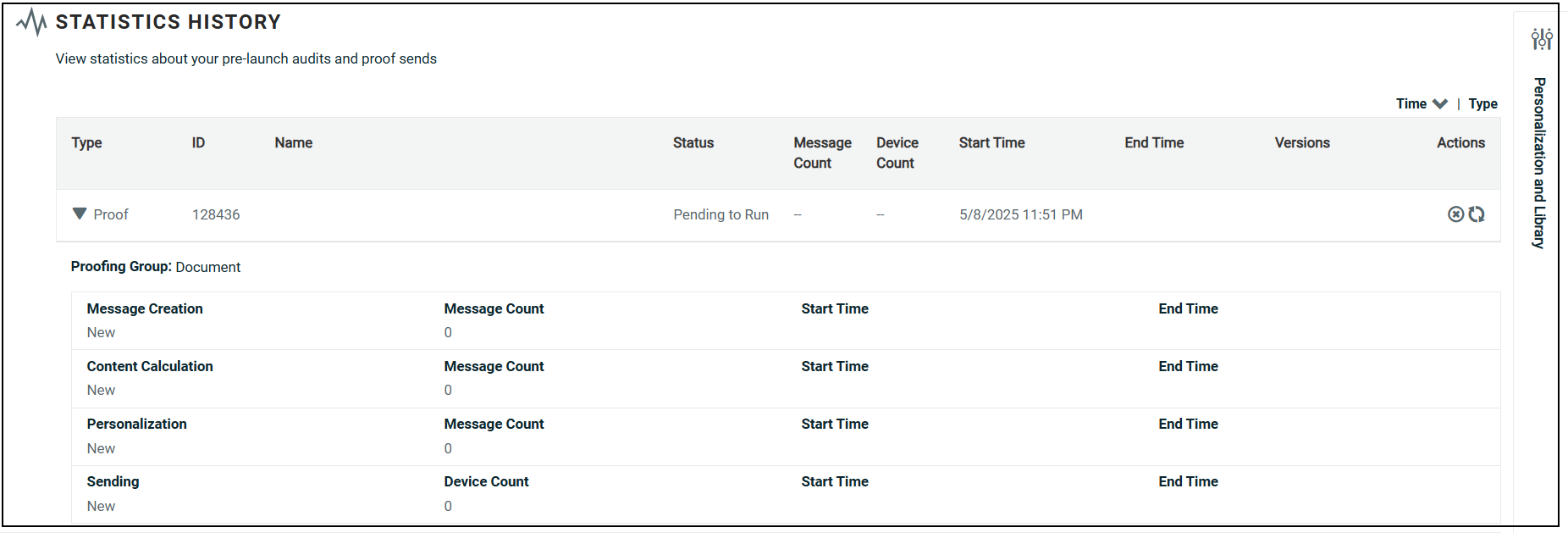
Task: Select the Sending stage row
Action: pos(113,482)
